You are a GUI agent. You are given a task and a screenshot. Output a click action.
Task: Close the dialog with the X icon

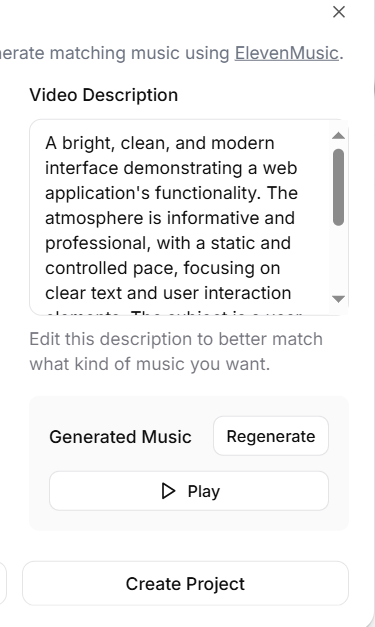tap(339, 12)
